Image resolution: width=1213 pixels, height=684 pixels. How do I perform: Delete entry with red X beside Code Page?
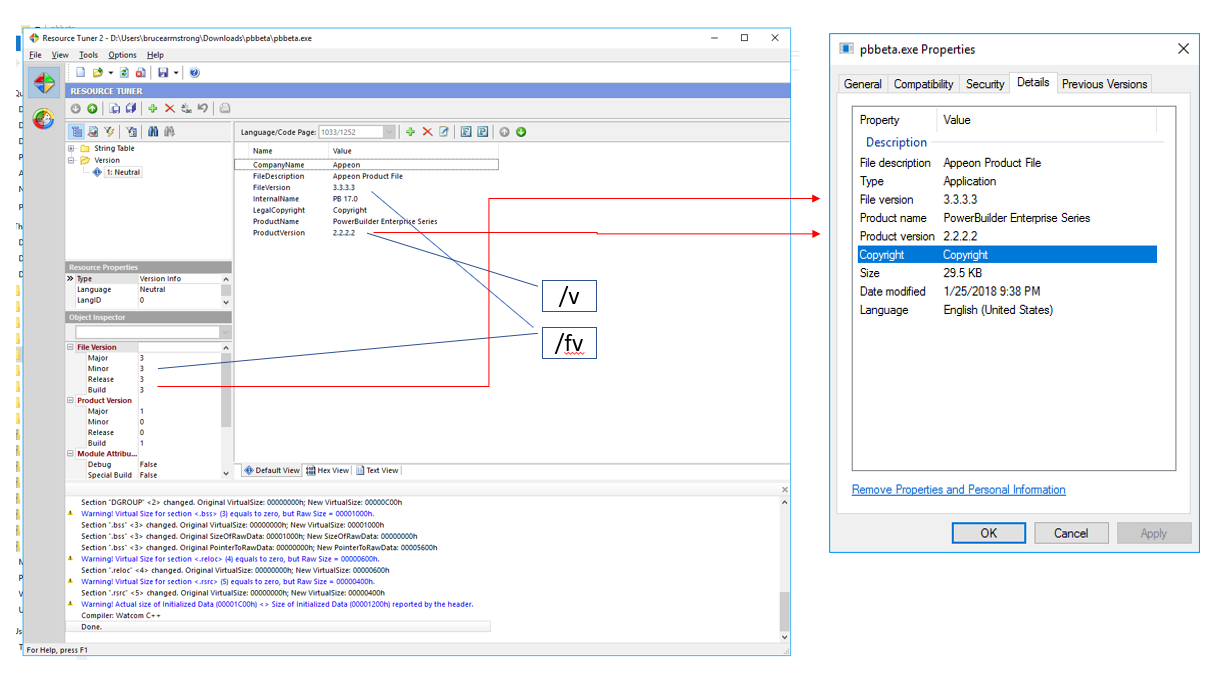(x=427, y=132)
